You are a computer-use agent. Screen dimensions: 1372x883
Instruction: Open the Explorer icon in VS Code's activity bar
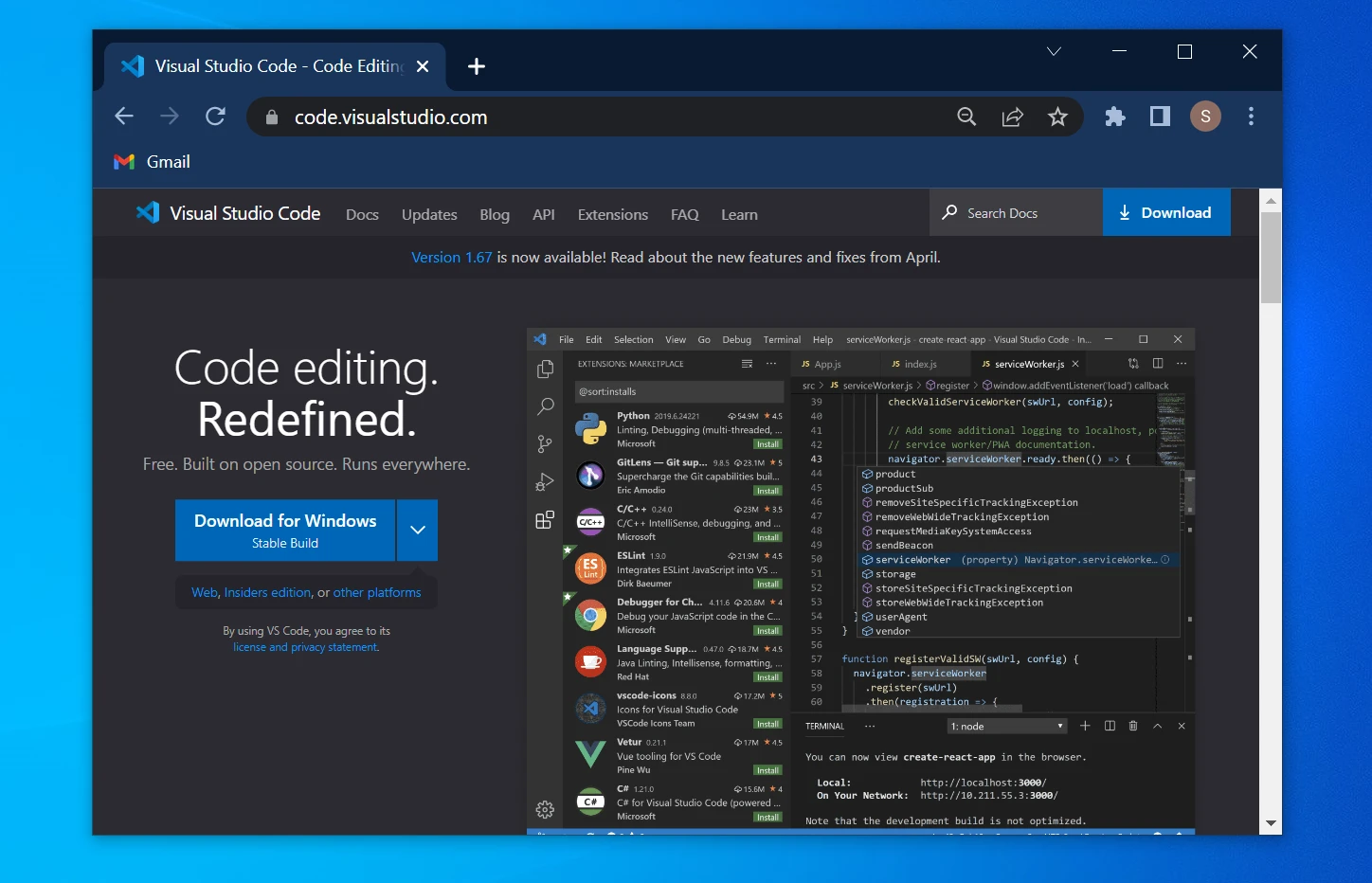(x=545, y=369)
